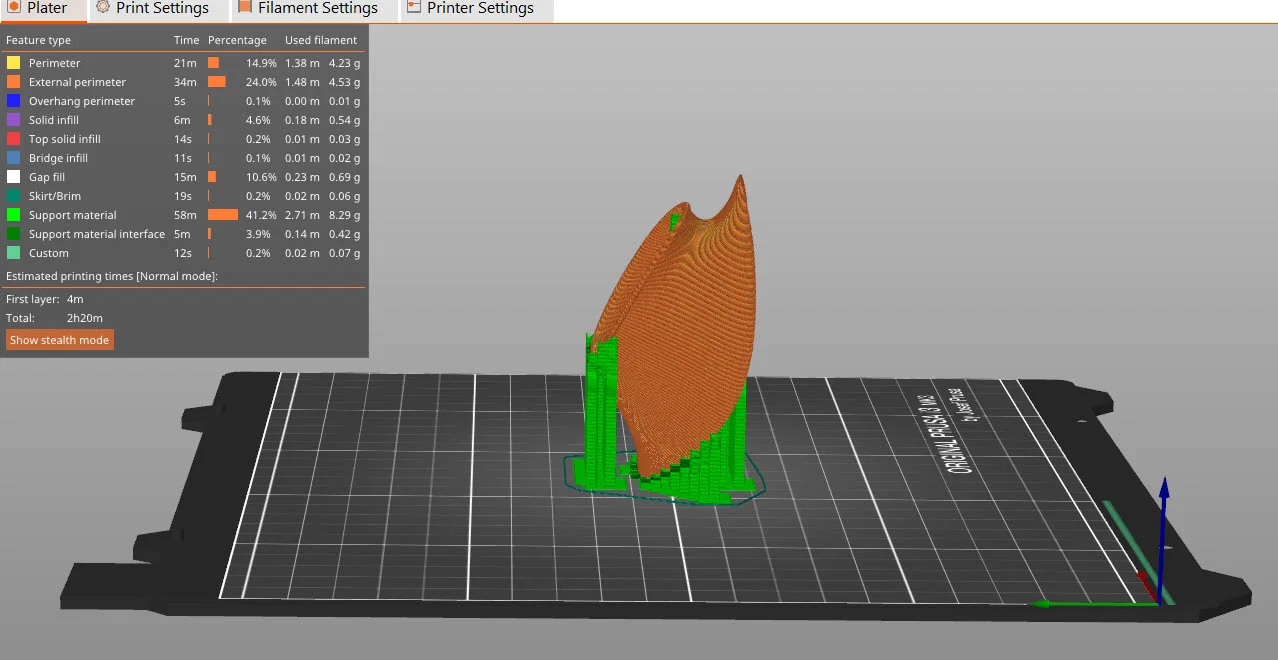Toggle the Skirt/Brim teal swatch

13,196
